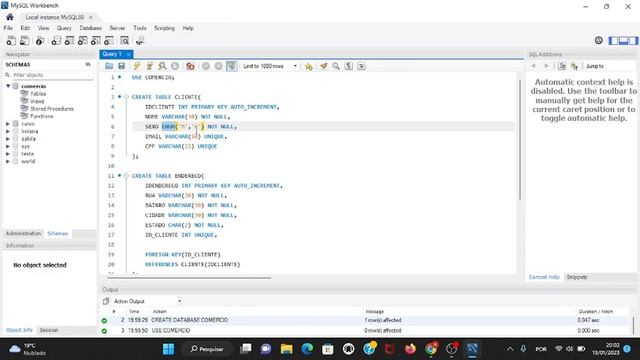Viewport: 640px width, 360px height.
Task: Reconnect to DBMS icon in main toolbar
Action: [x=140, y=40]
